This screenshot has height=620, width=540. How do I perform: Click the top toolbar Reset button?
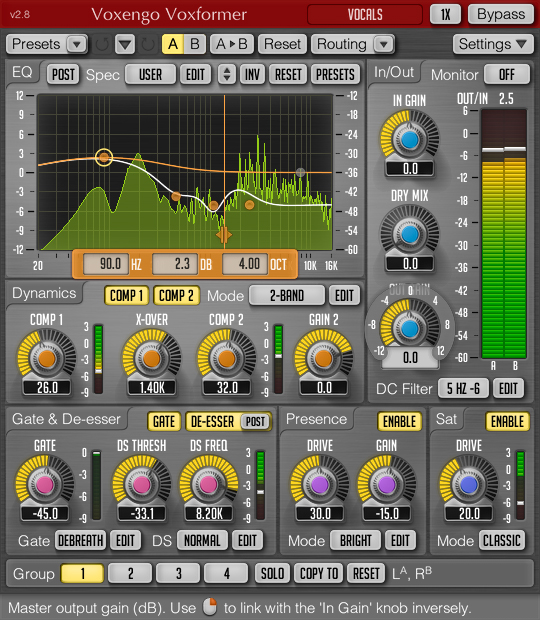(x=282, y=44)
